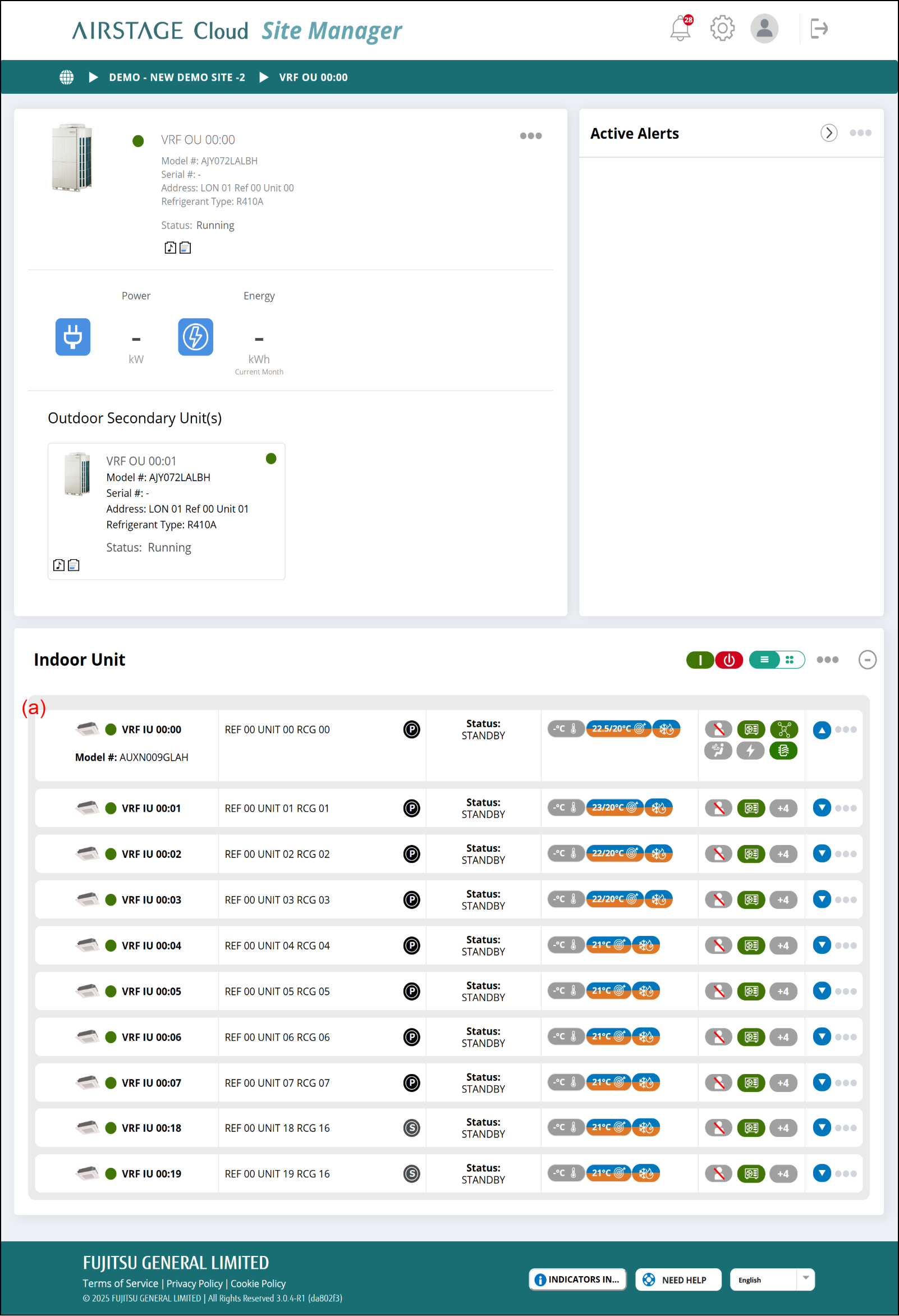899x1316 pixels.
Task: Click the red power-off all units button
Action: 728,660
